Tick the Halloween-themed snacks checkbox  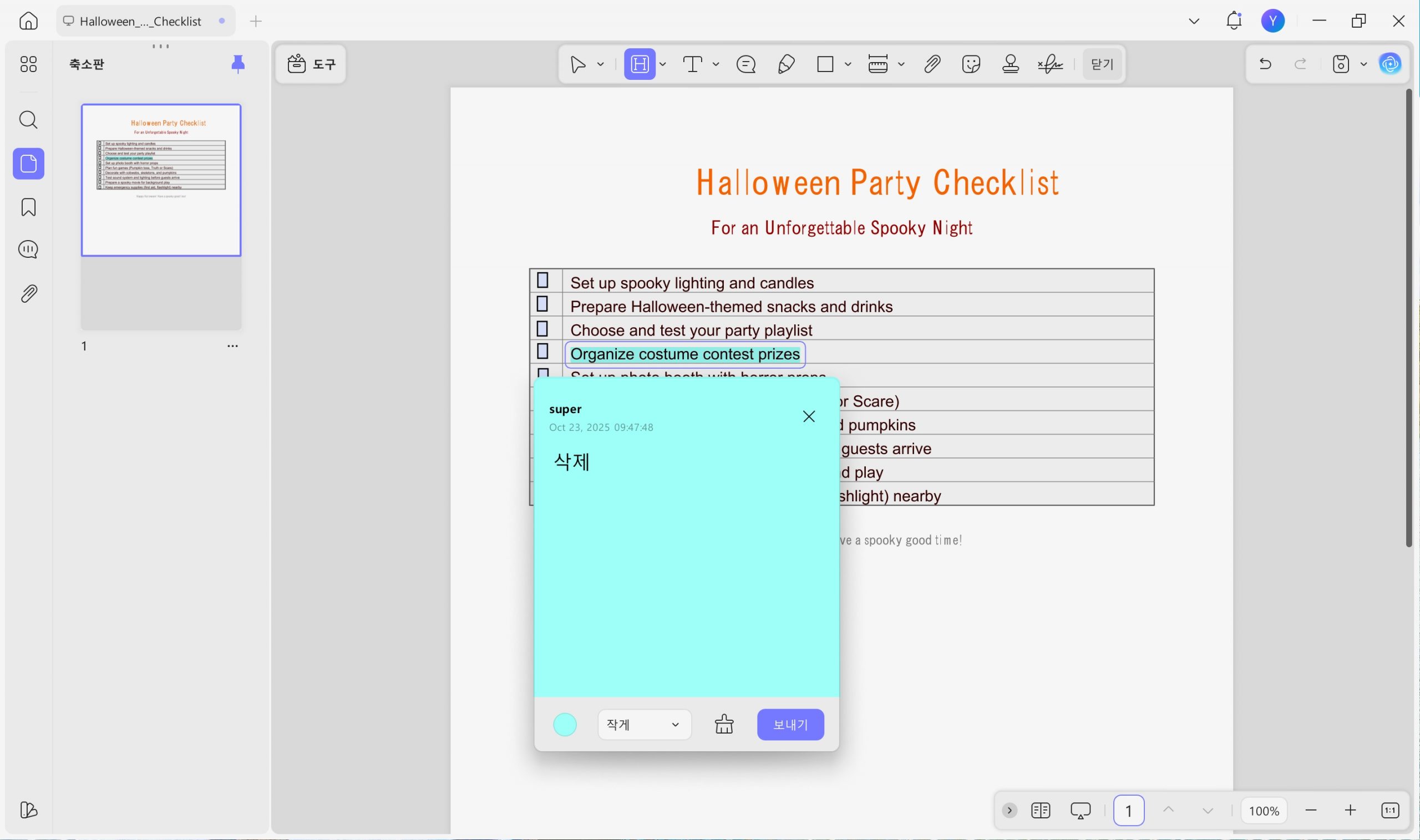(542, 304)
